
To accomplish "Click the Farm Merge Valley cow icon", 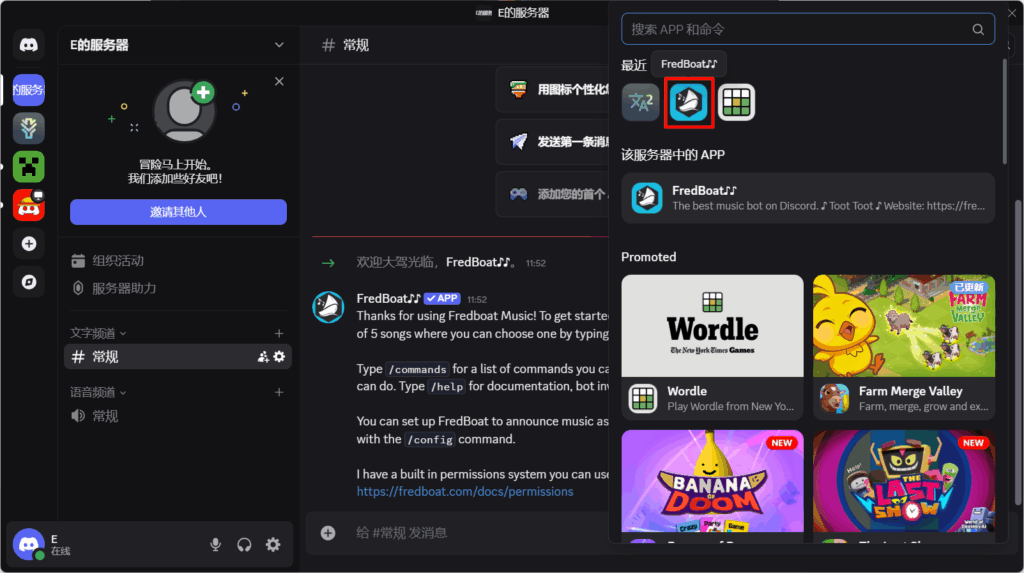I will (834, 399).
